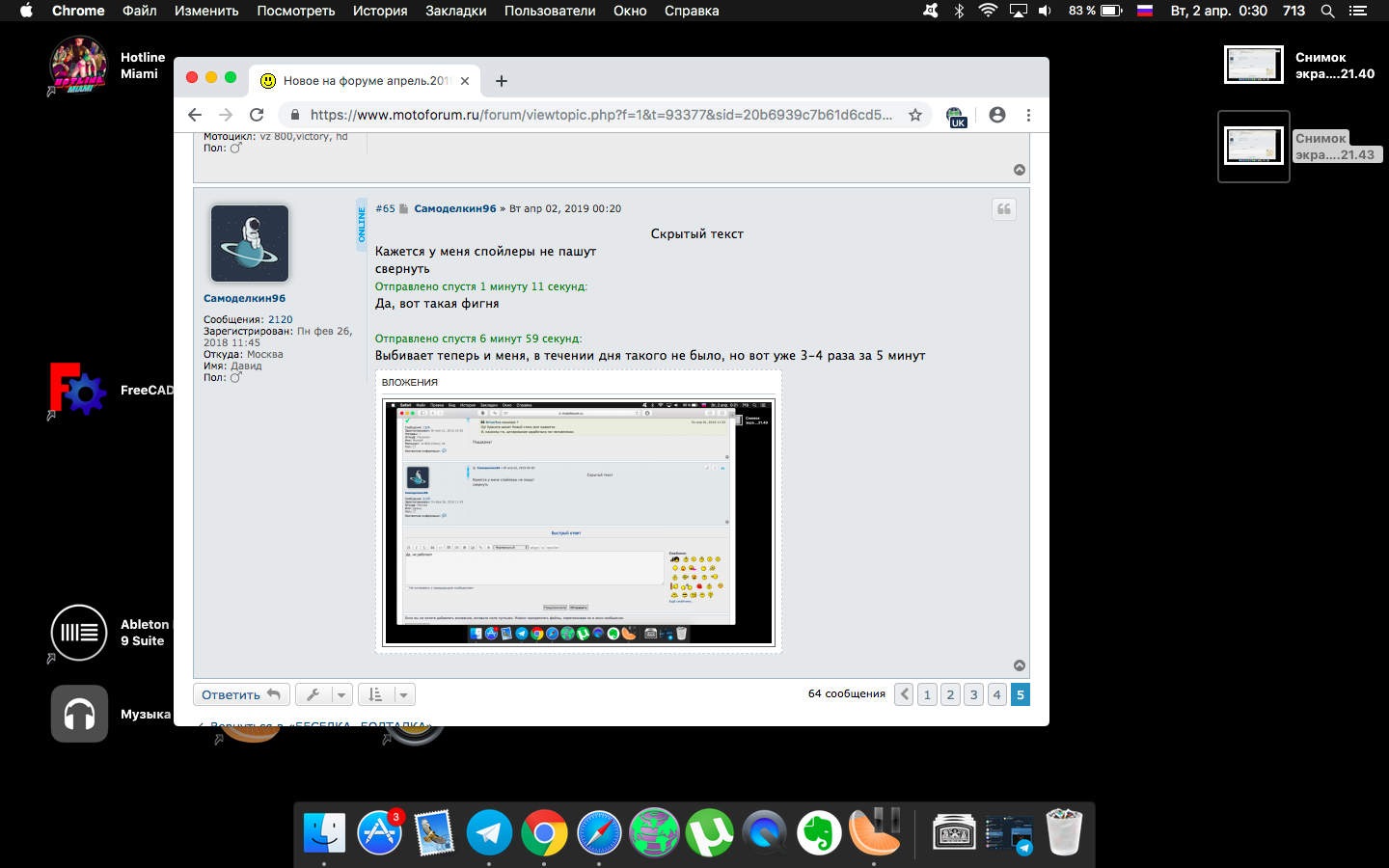Screen dimensions: 1389x868
Task: Reload the page in Chrome
Action: [257, 115]
